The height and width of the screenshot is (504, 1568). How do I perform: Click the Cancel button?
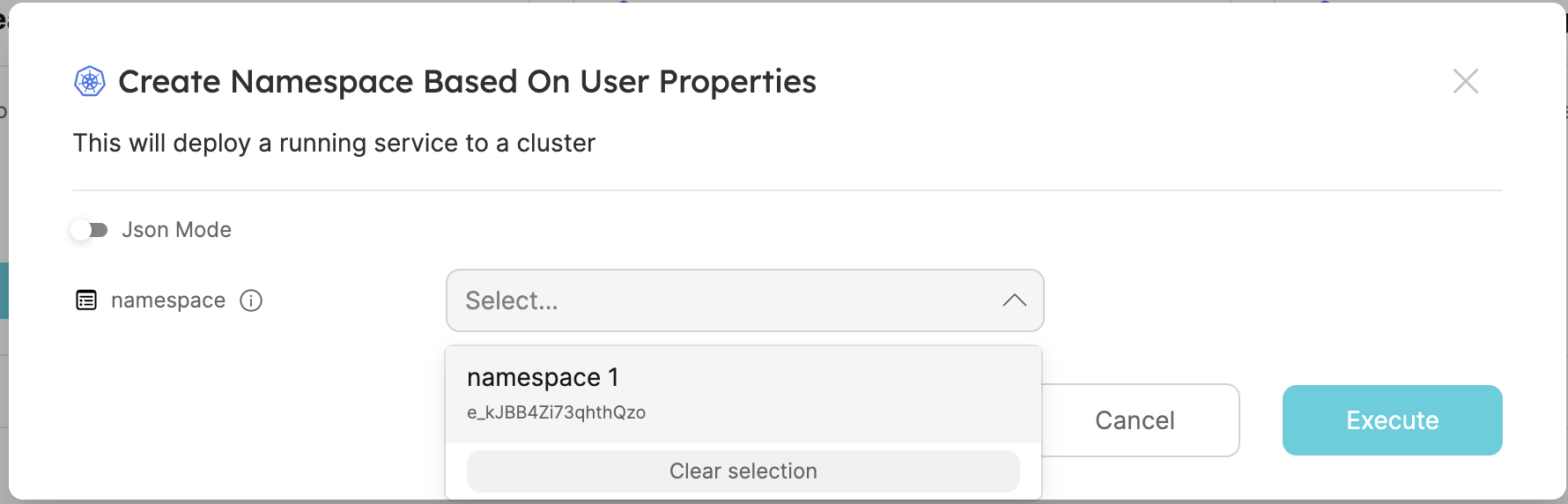click(x=1135, y=420)
